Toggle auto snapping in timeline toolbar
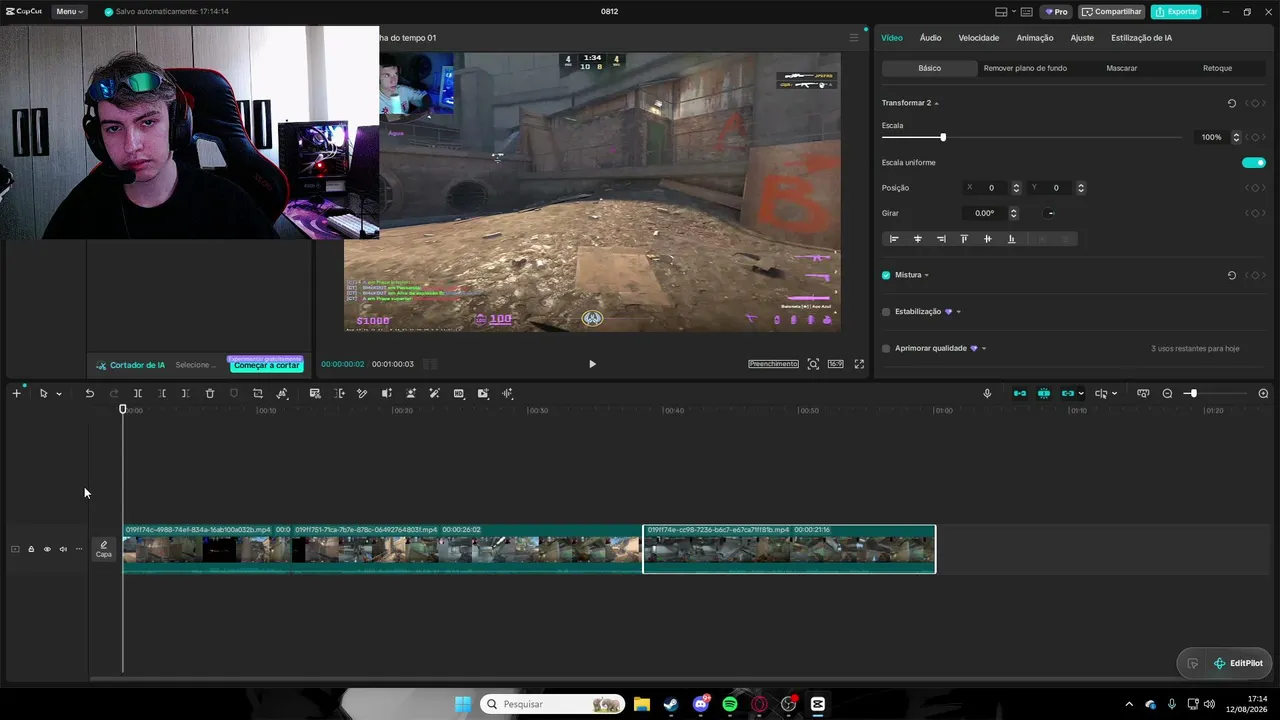This screenshot has width=1280, height=720. click(1044, 394)
